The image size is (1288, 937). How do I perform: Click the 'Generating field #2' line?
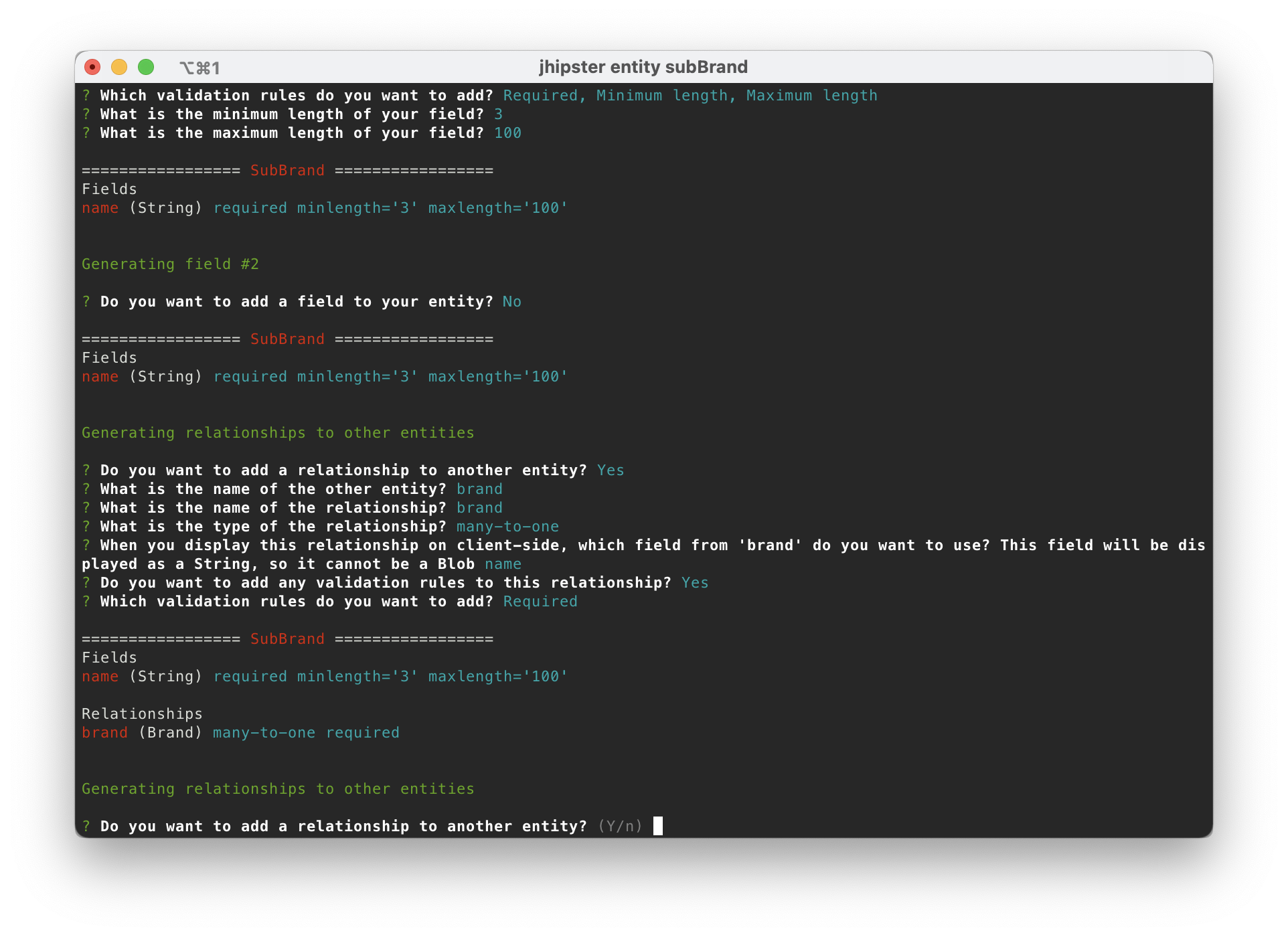(170, 264)
